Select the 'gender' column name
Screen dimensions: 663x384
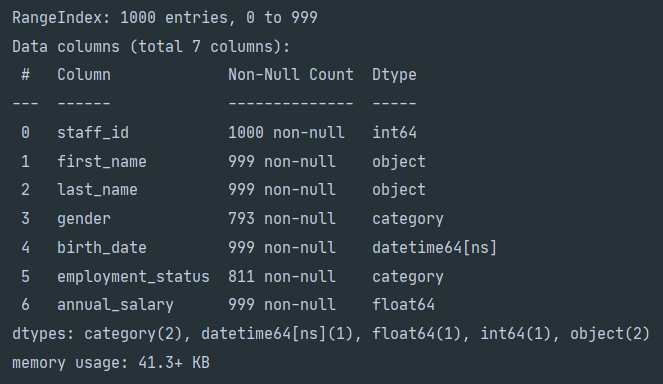[x=84, y=220]
